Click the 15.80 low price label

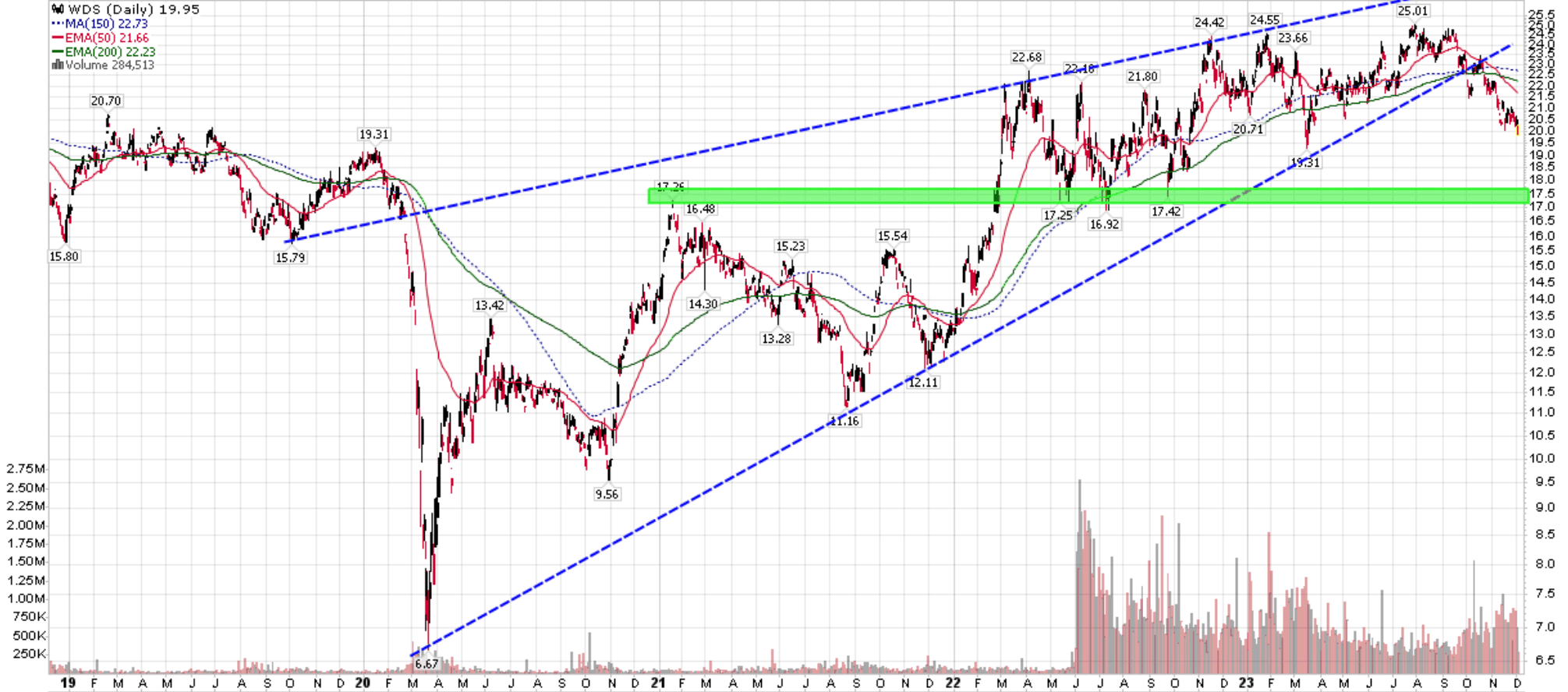(x=64, y=256)
